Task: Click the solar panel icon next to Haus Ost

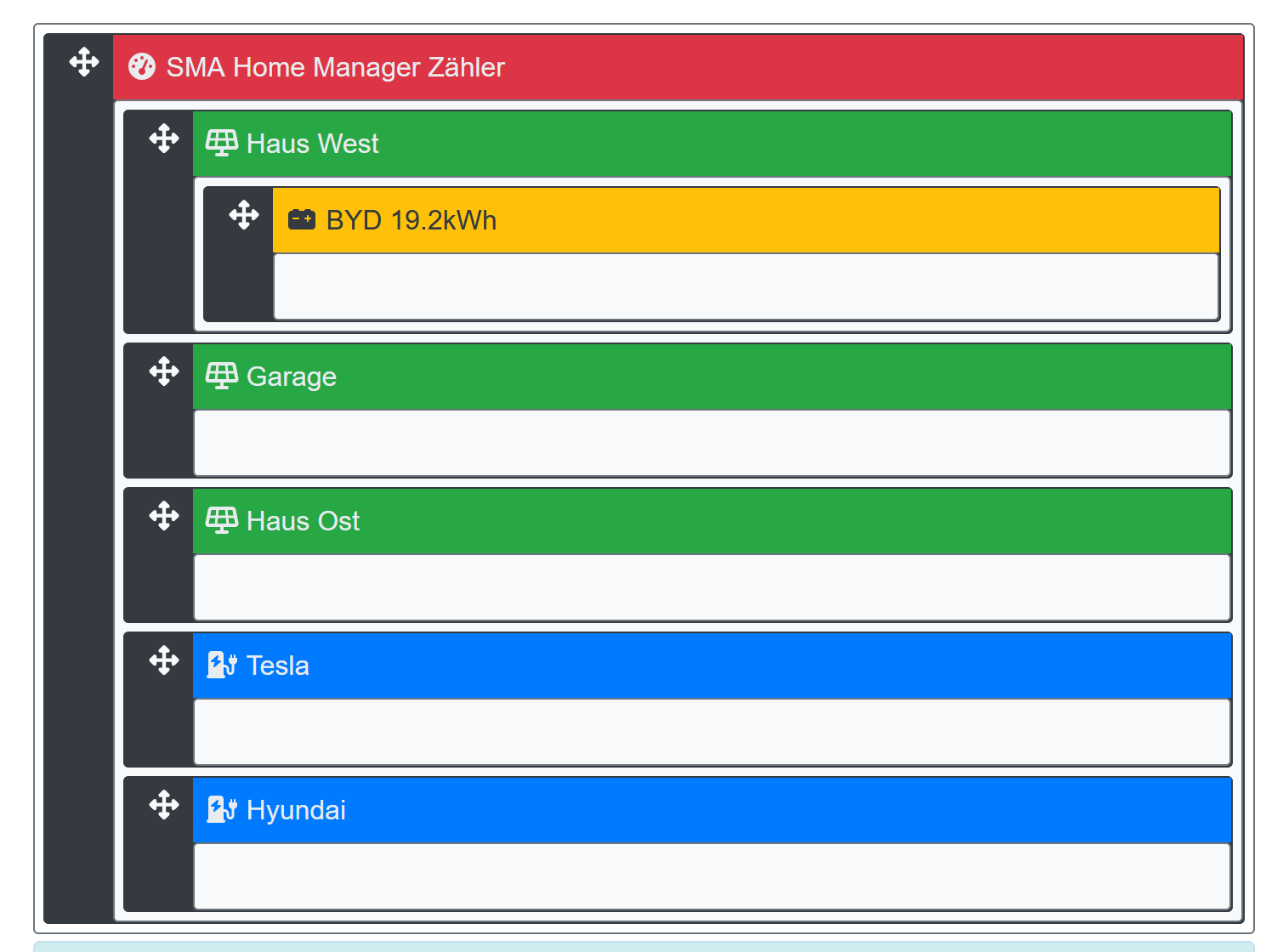Action: 222,520
